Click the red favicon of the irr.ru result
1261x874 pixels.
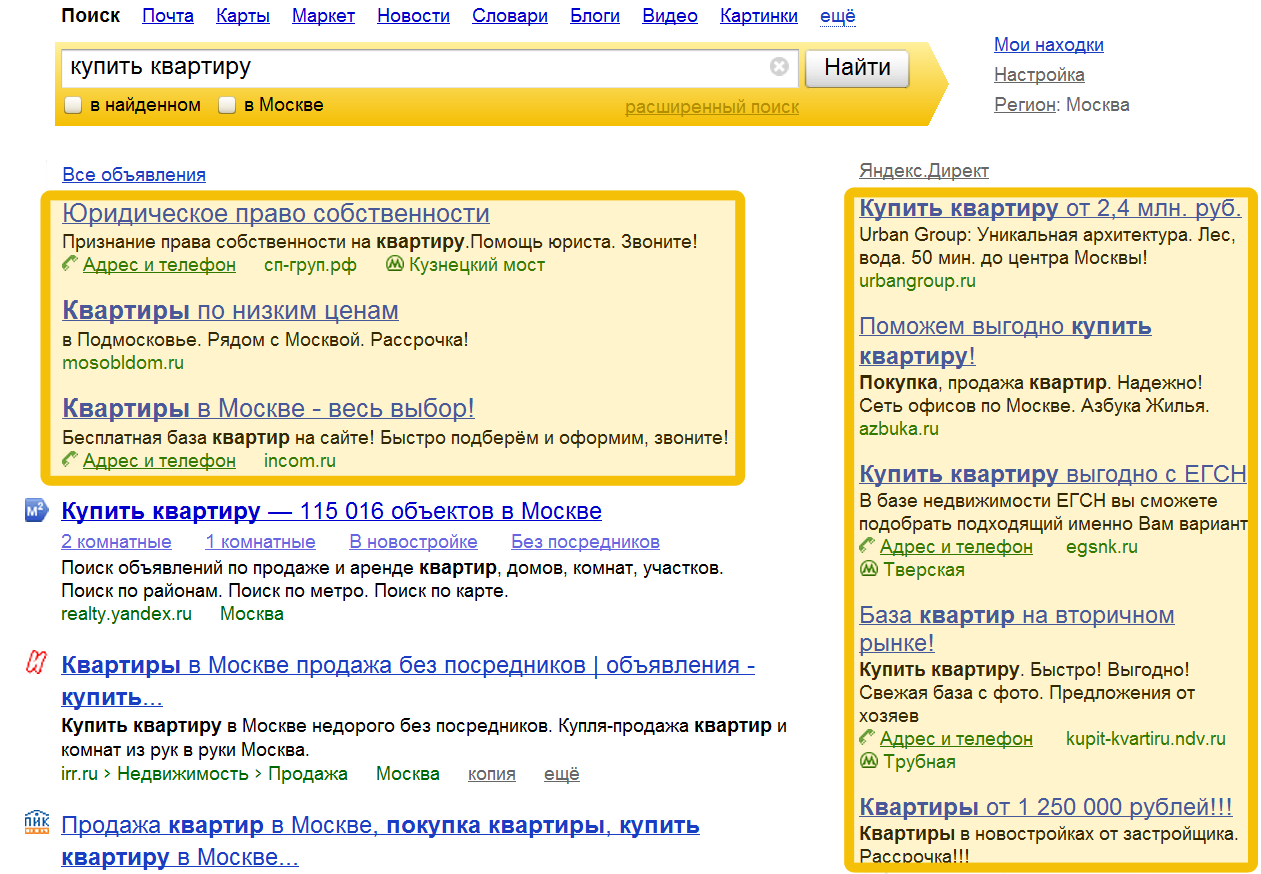(36, 663)
